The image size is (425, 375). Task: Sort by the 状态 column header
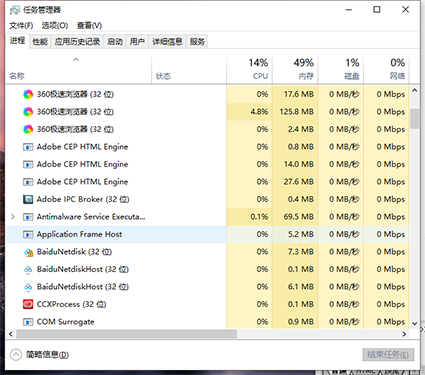click(x=189, y=70)
